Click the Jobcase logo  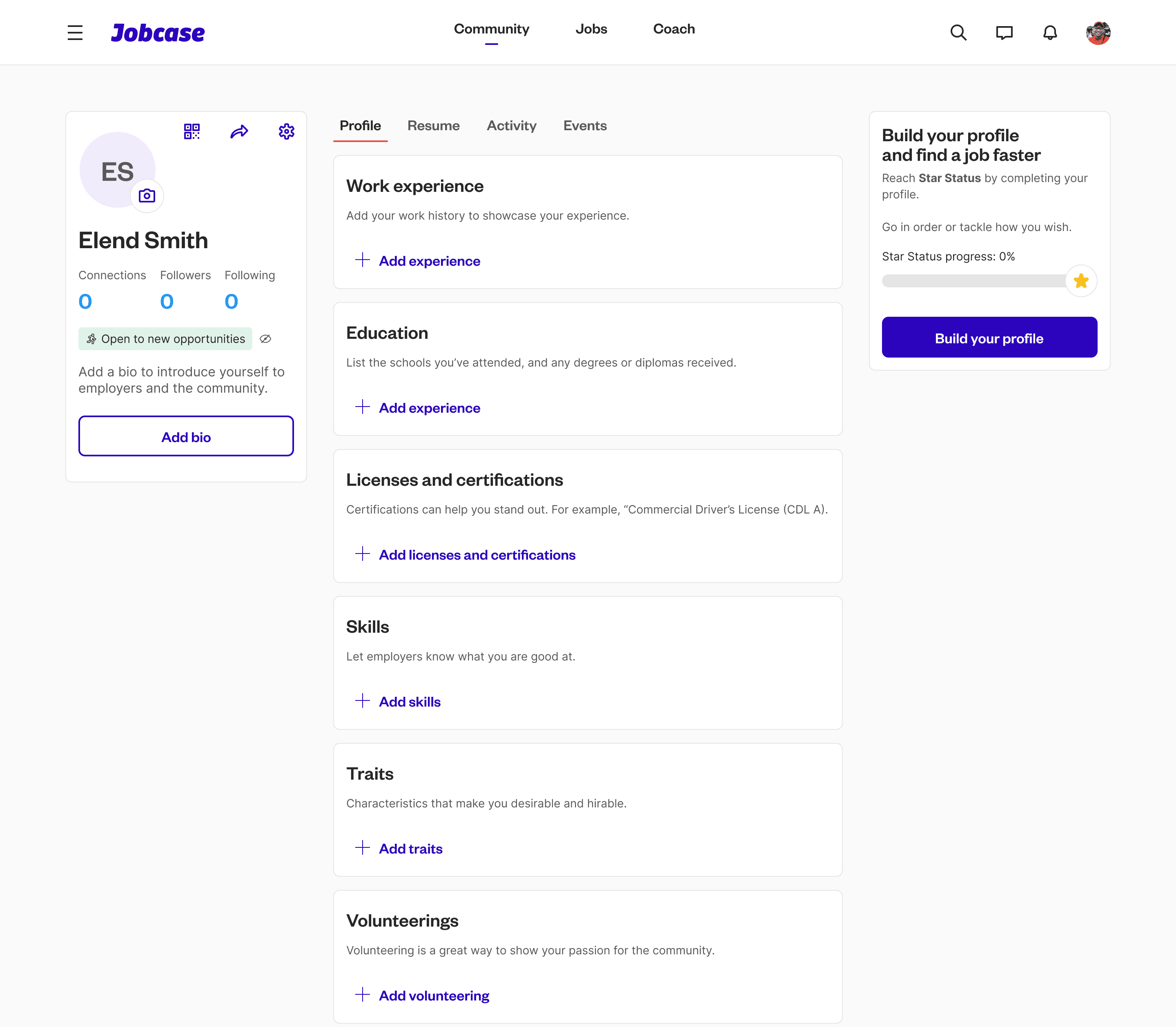click(158, 33)
